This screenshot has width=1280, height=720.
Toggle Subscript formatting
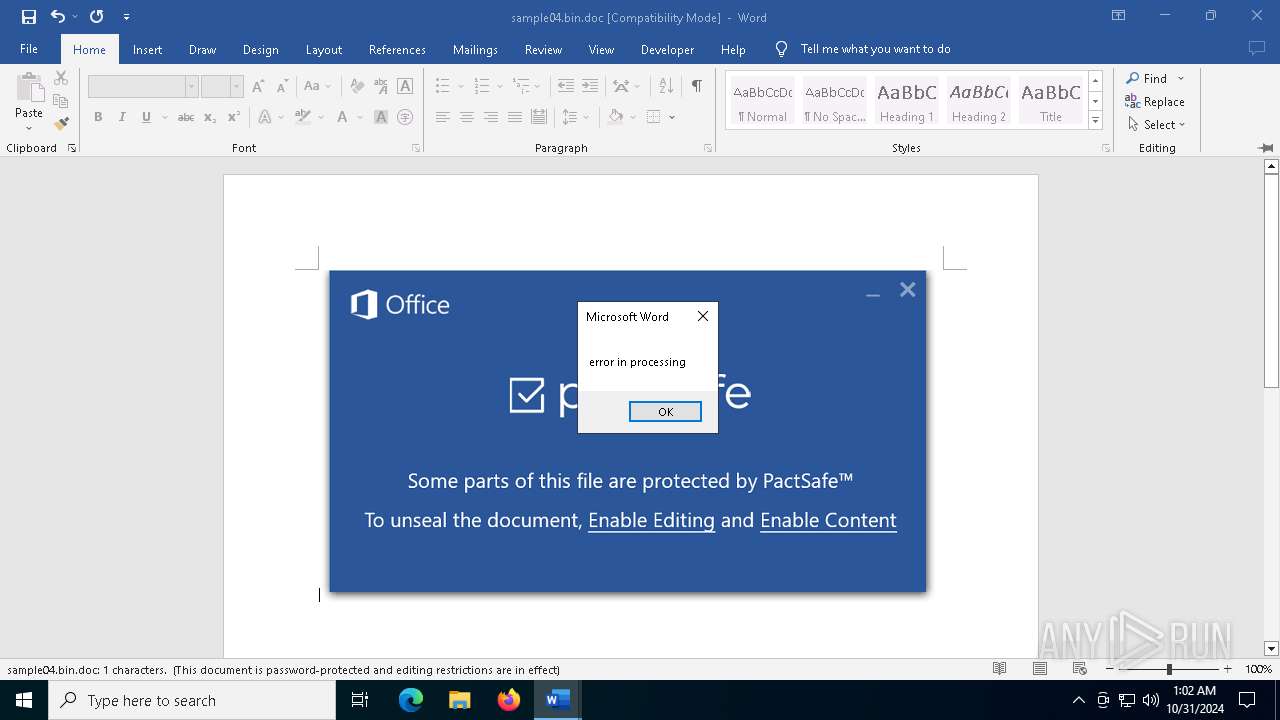[x=210, y=117]
